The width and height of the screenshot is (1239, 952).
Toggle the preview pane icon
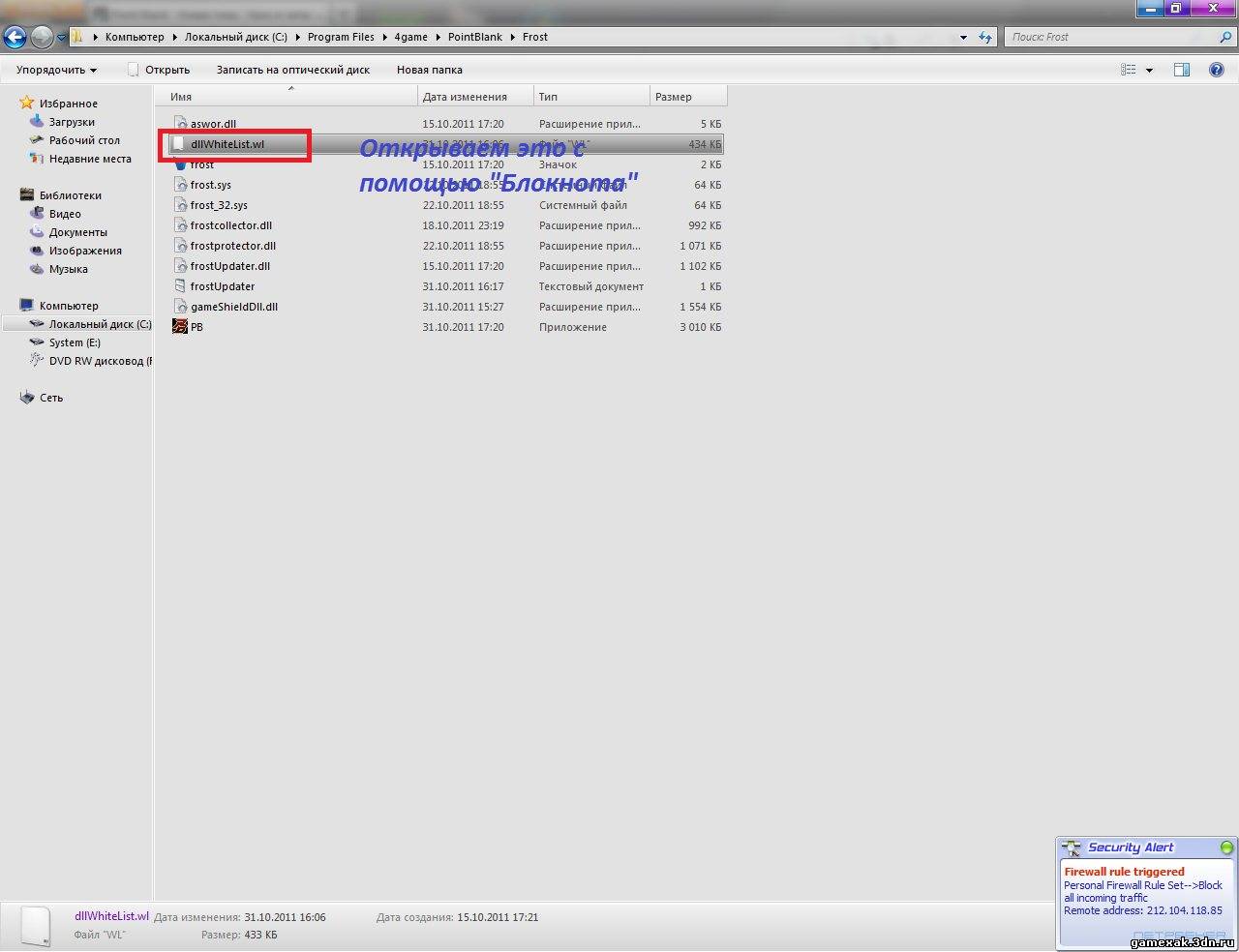pos(1181,70)
